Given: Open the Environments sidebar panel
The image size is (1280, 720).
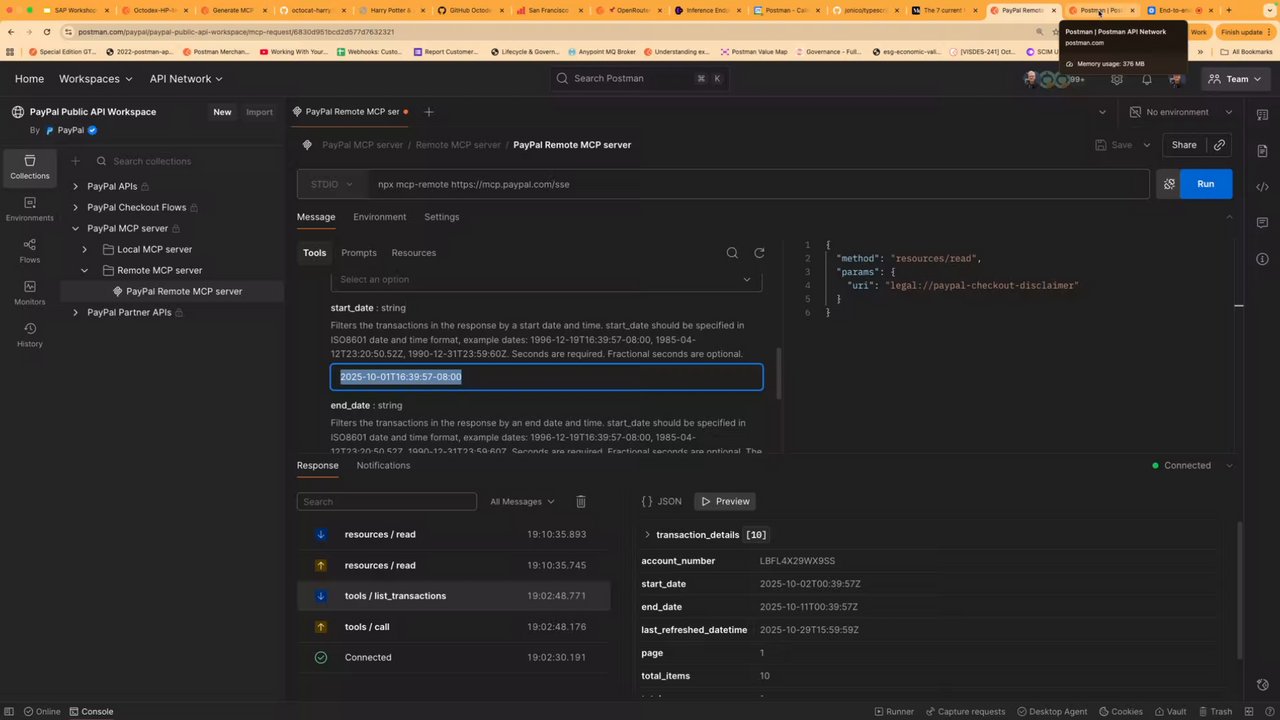Looking at the screenshot, I should [x=29, y=209].
